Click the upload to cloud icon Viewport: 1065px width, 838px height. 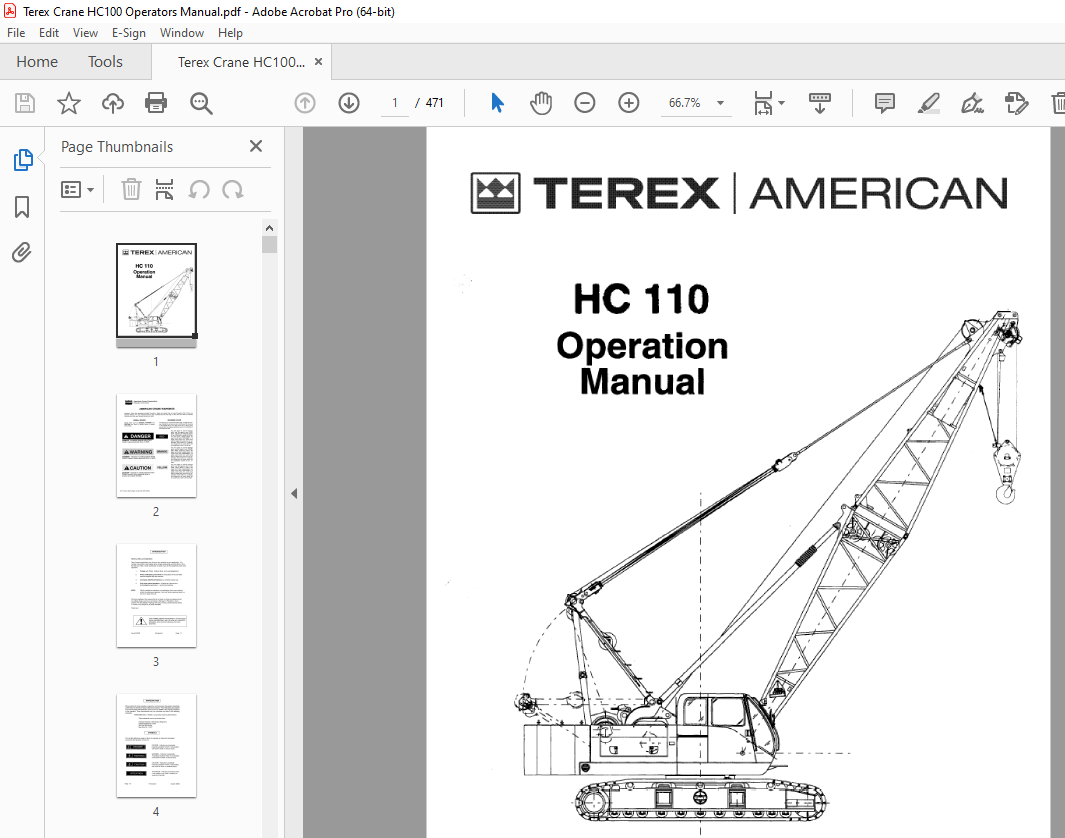pyautogui.click(x=113, y=103)
